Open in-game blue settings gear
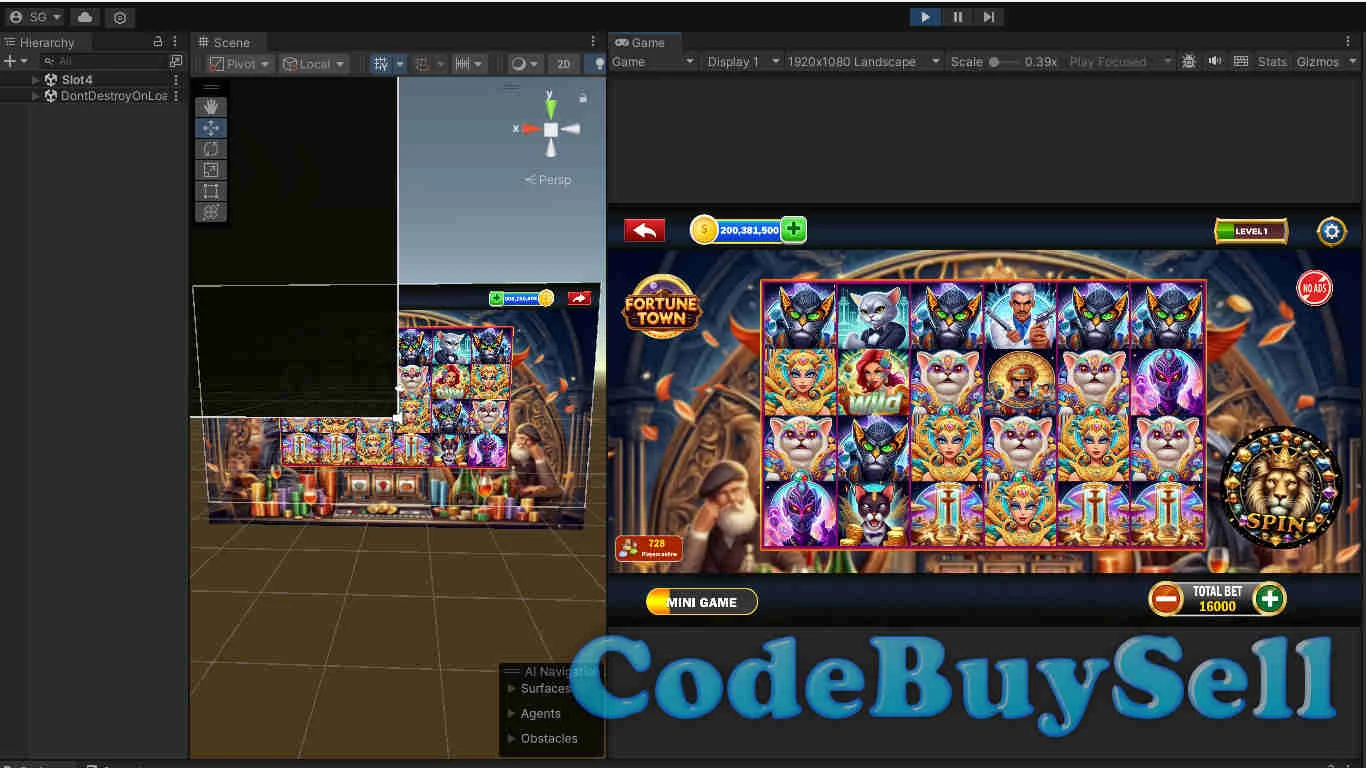The image size is (1366, 768). (x=1332, y=231)
